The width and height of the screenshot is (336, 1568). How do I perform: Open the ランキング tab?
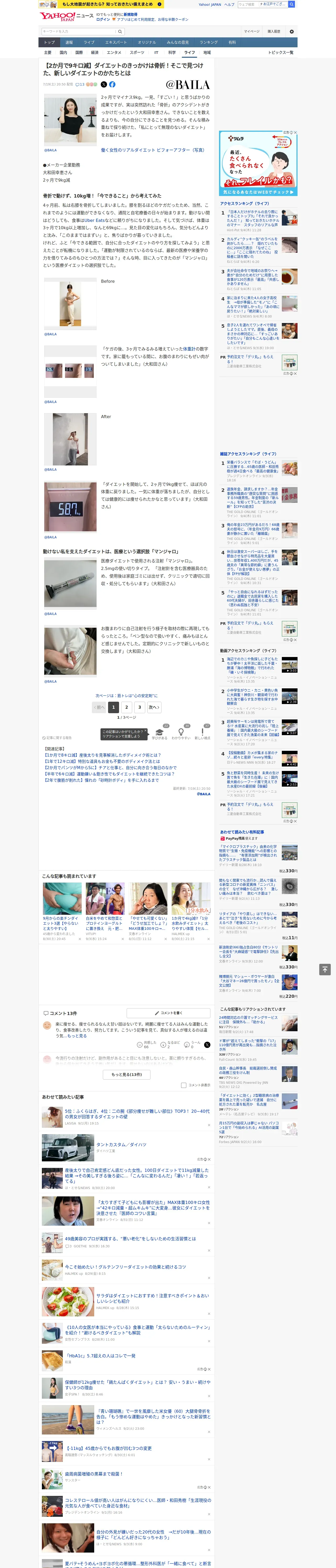coord(209,43)
